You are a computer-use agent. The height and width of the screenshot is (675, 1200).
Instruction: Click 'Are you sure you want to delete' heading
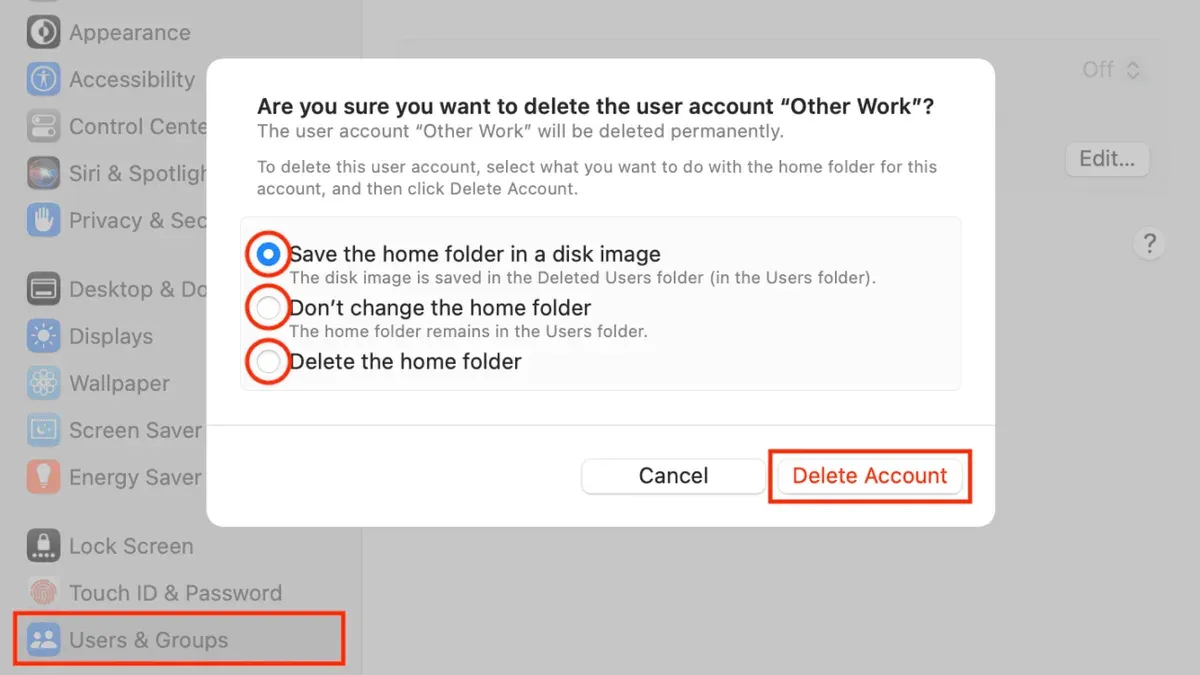pyautogui.click(x=596, y=107)
